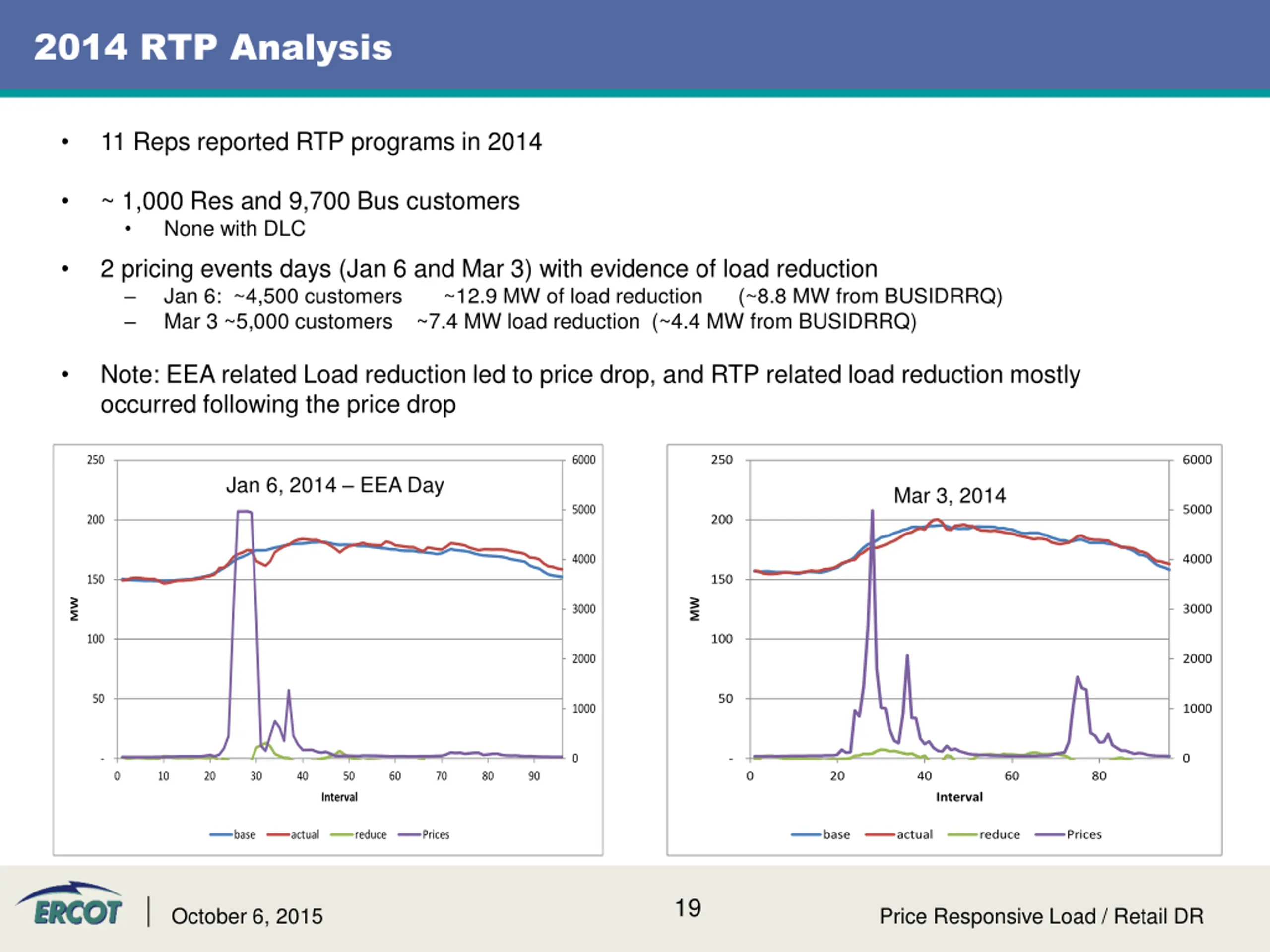Click the Interval axis label of Jan 6 chart

339,797
